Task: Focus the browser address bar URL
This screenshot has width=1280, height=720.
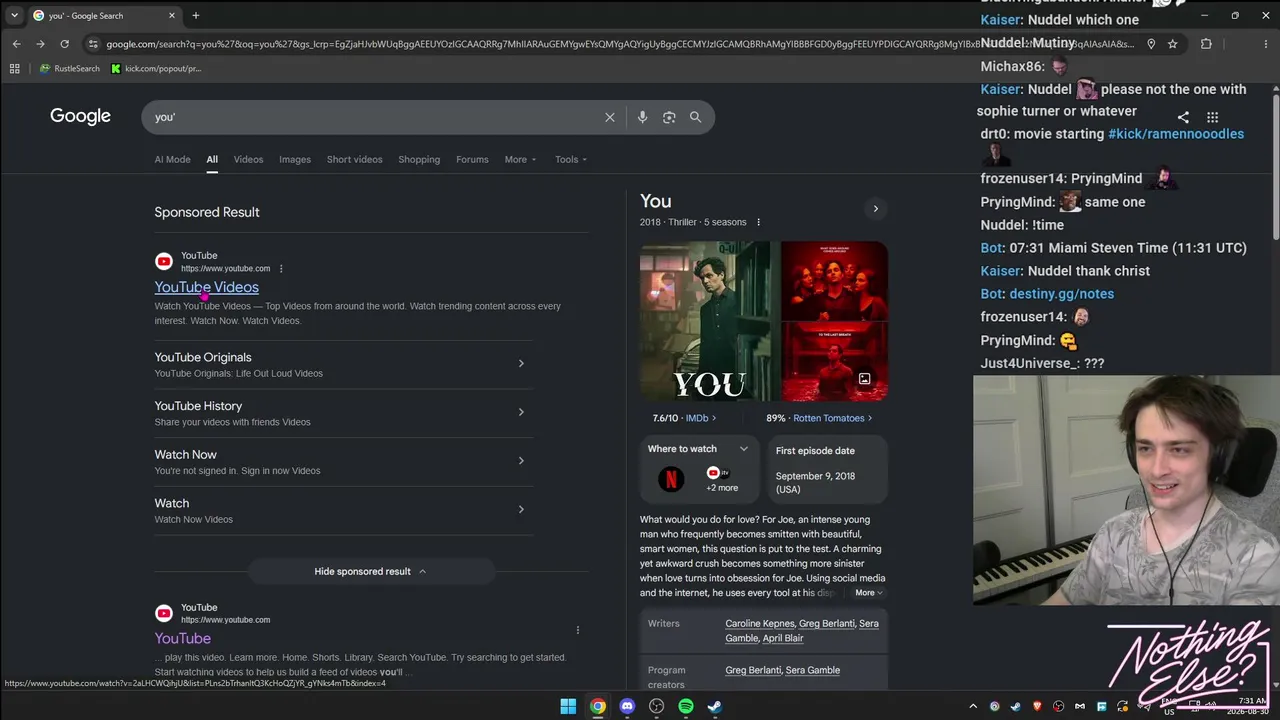Action: [620, 44]
